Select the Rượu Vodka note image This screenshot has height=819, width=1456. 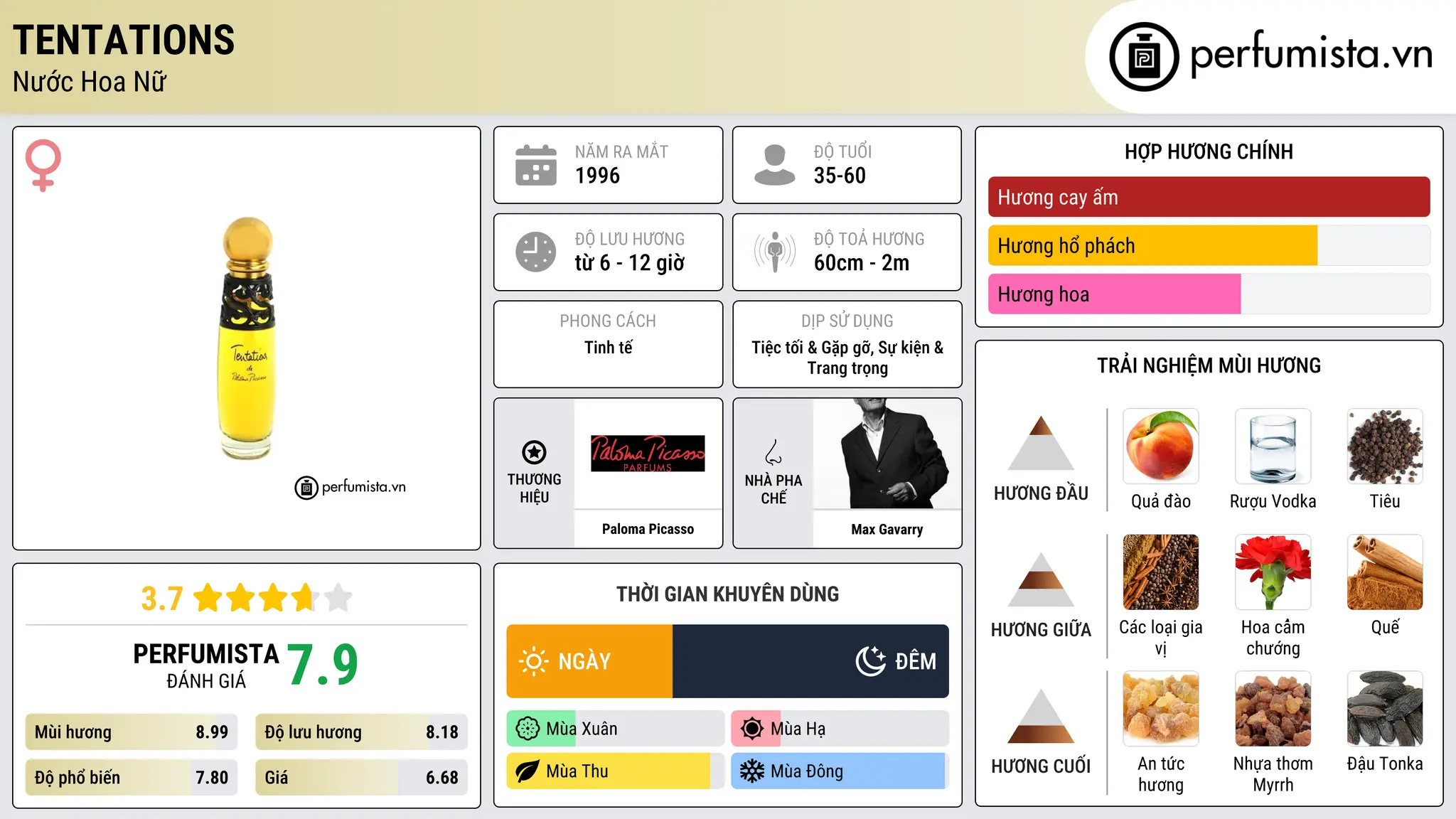[1273, 446]
